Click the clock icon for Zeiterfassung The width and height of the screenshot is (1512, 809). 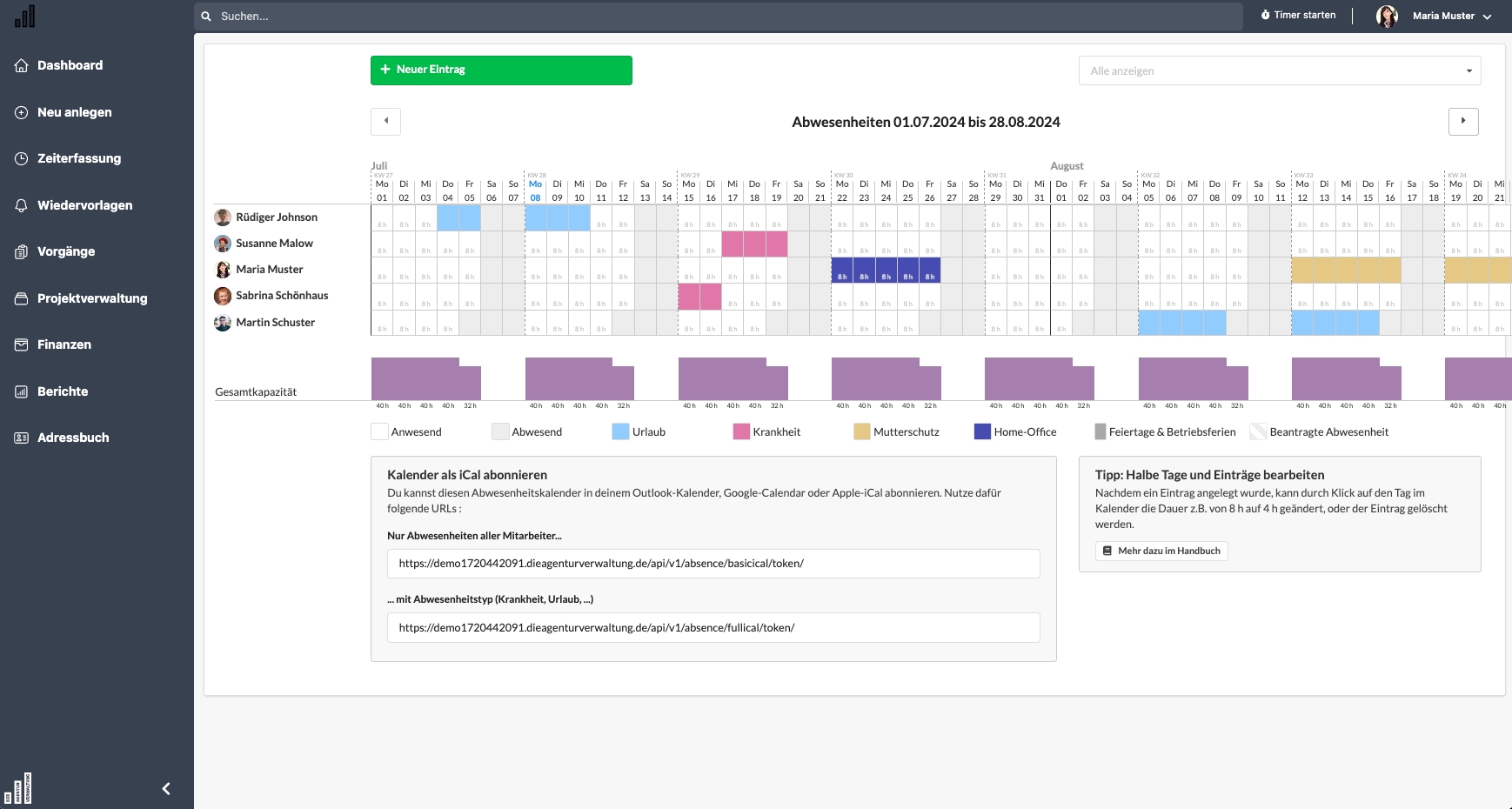tap(22, 158)
